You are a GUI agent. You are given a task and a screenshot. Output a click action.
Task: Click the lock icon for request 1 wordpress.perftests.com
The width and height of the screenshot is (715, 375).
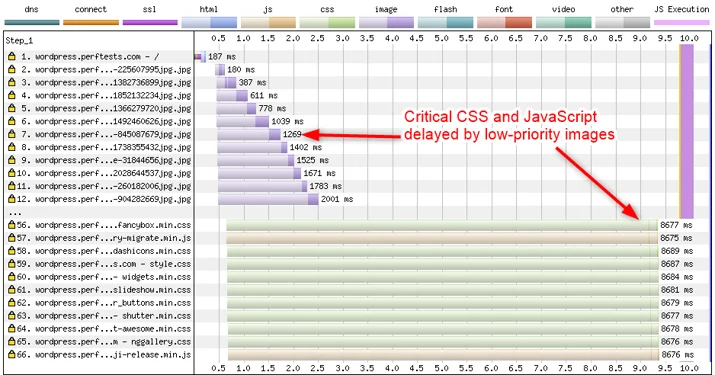(x=12, y=57)
